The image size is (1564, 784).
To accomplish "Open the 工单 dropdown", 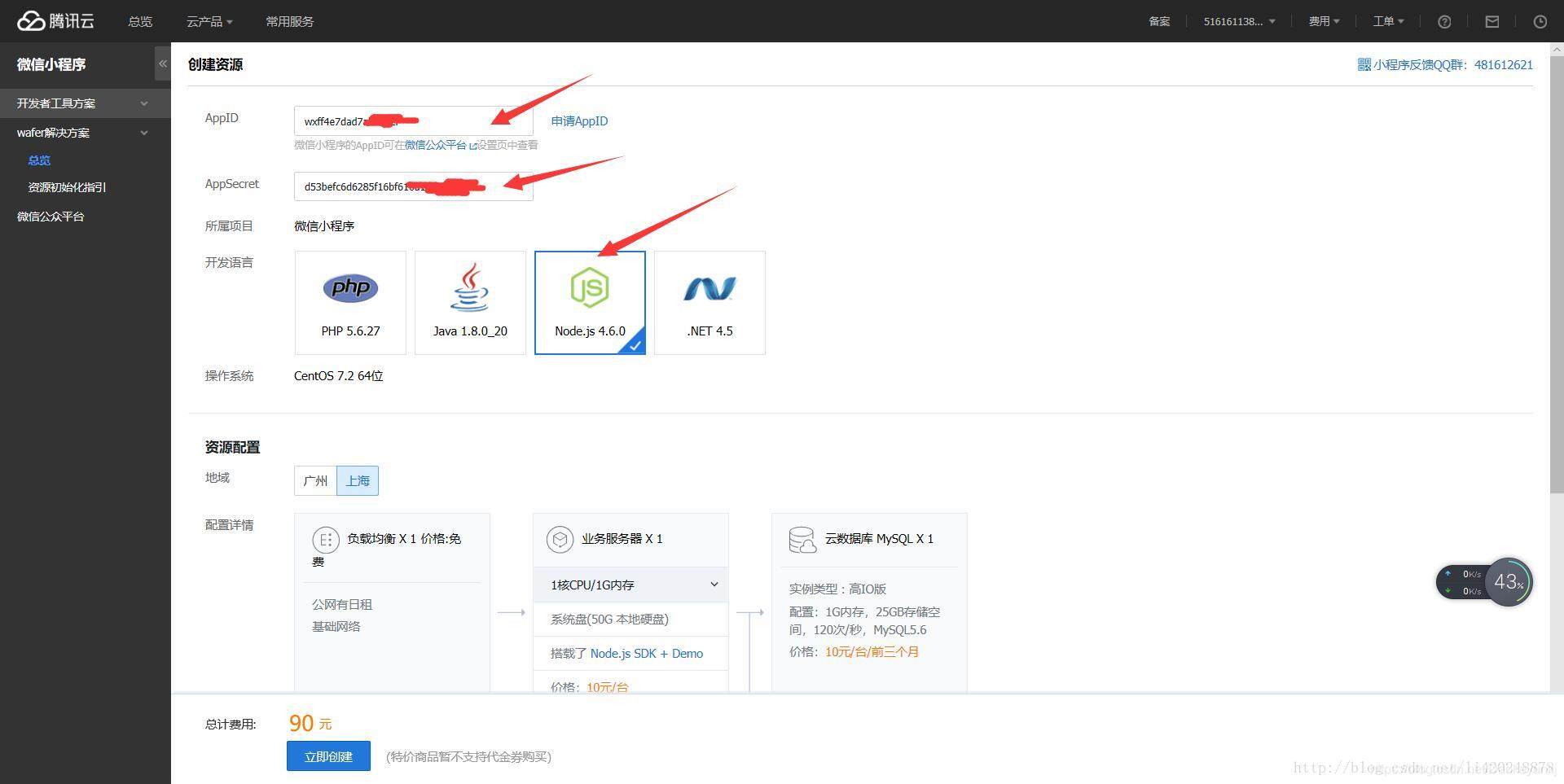I will pos(1388,22).
